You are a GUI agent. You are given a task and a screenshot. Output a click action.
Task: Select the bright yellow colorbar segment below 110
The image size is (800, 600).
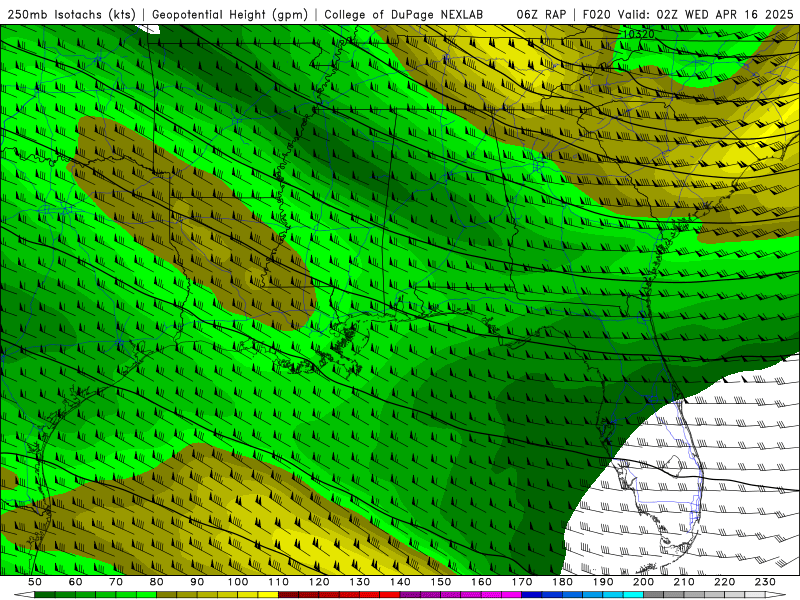268,595
